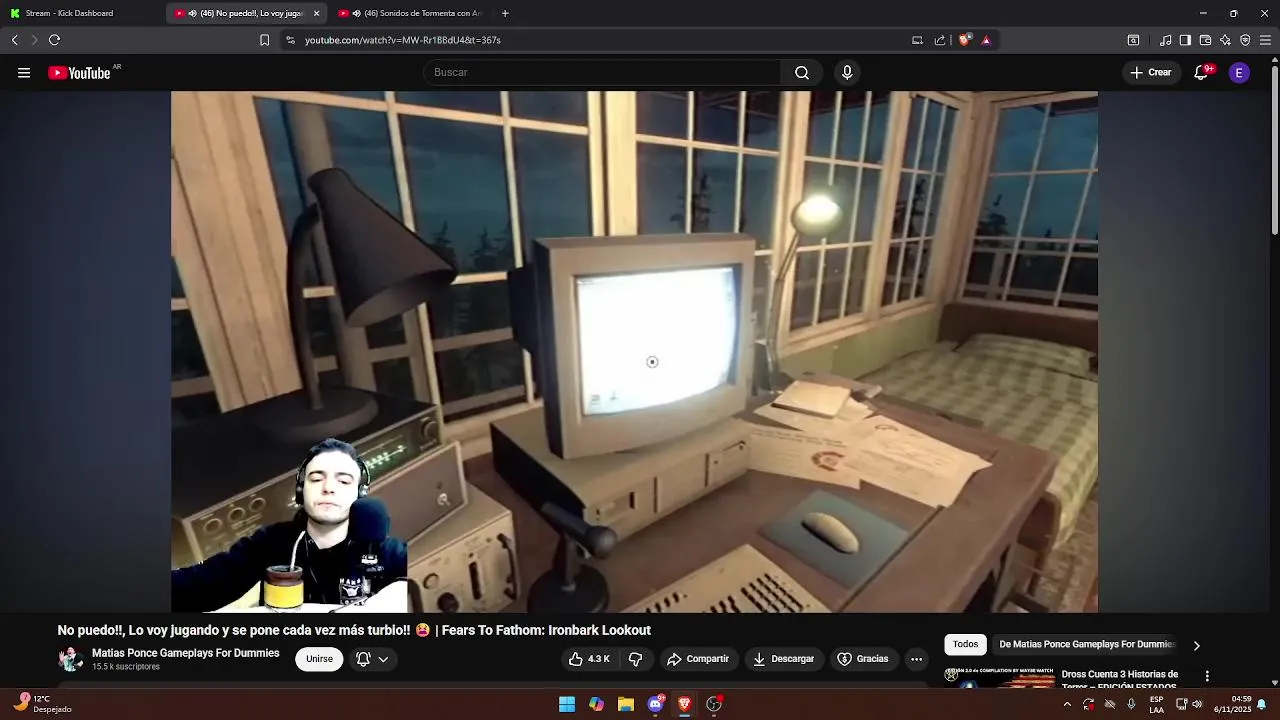
Task: Open the Crear create menu
Action: coord(1151,73)
